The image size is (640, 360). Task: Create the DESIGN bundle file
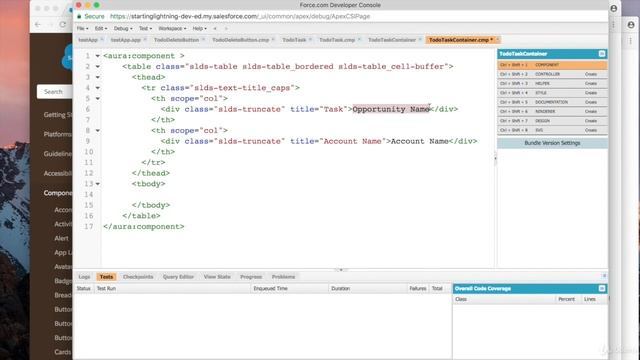point(591,121)
